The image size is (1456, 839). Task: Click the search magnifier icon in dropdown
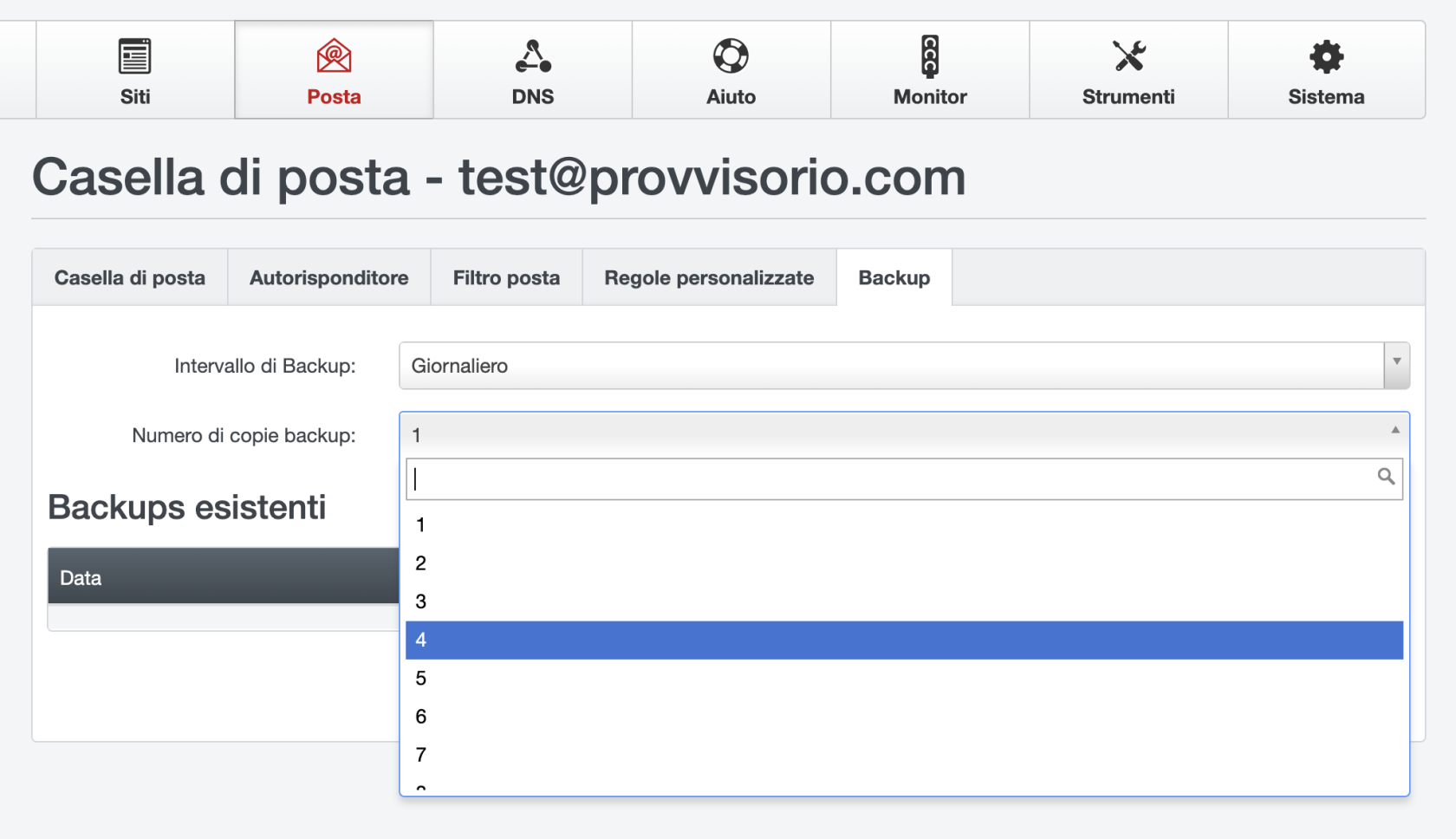coord(1386,477)
